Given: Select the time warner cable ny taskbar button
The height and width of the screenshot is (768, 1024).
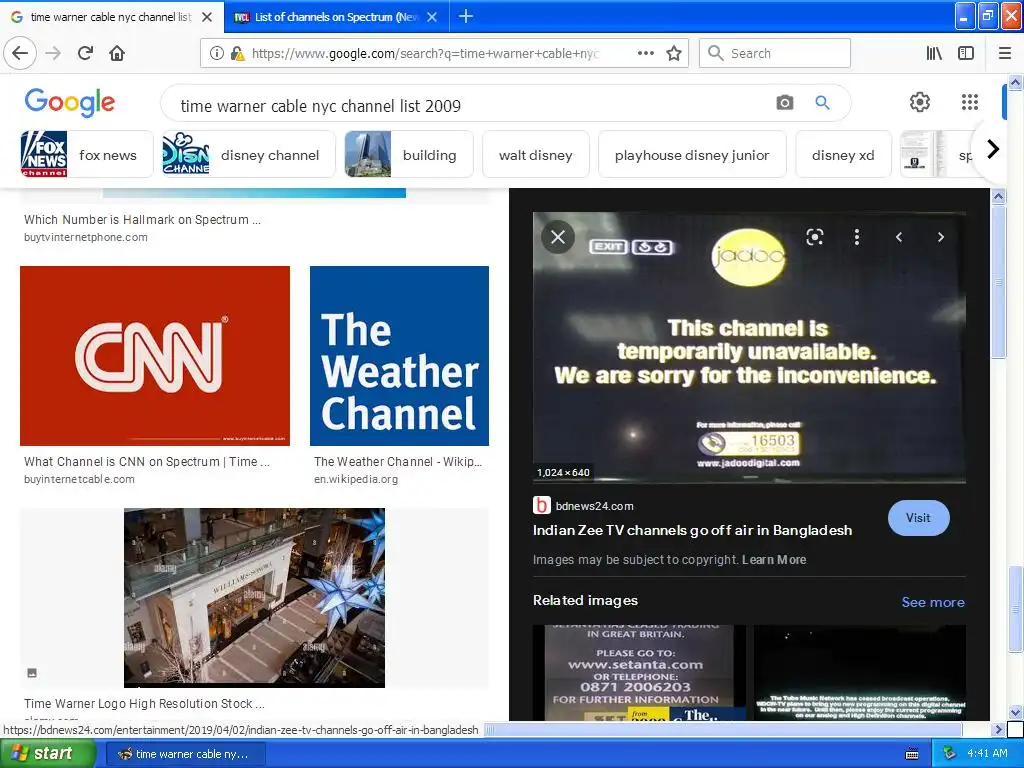Looking at the screenshot, I should click(x=185, y=754).
